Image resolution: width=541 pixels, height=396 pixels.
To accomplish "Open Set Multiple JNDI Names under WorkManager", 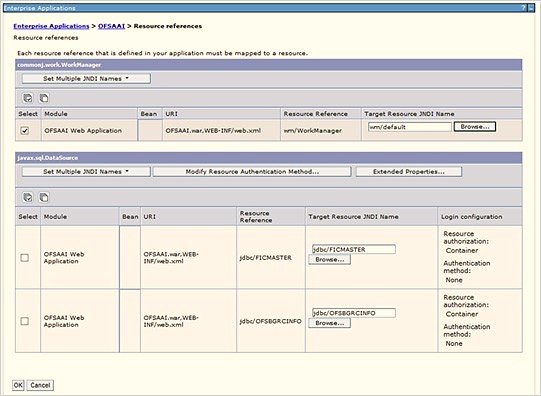I will click(x=86, y=79).
